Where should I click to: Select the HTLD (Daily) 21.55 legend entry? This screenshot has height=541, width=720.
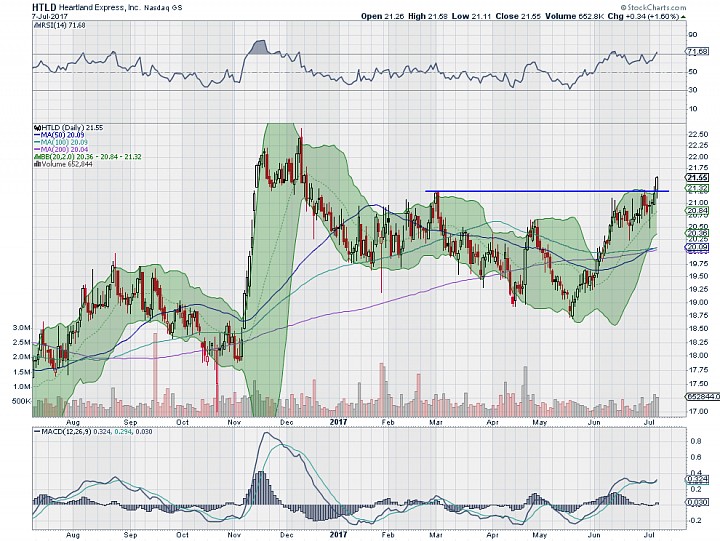73,127
